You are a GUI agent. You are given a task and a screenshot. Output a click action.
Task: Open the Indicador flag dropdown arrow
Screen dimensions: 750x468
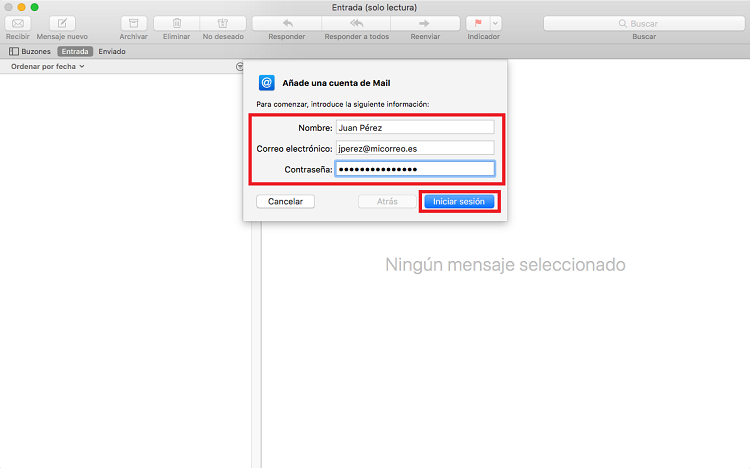pyautogui.click(x=496, y=23)
